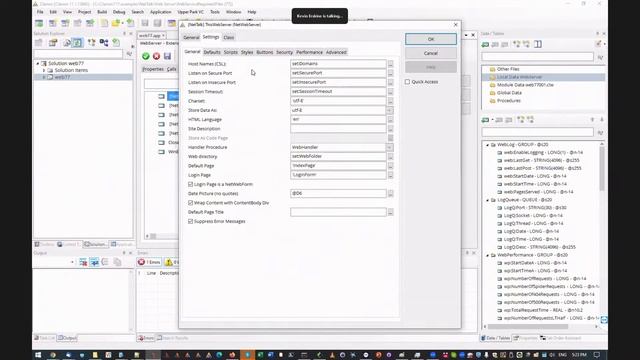Click the warning triangle icon in Errors pane

pos(169,262)
